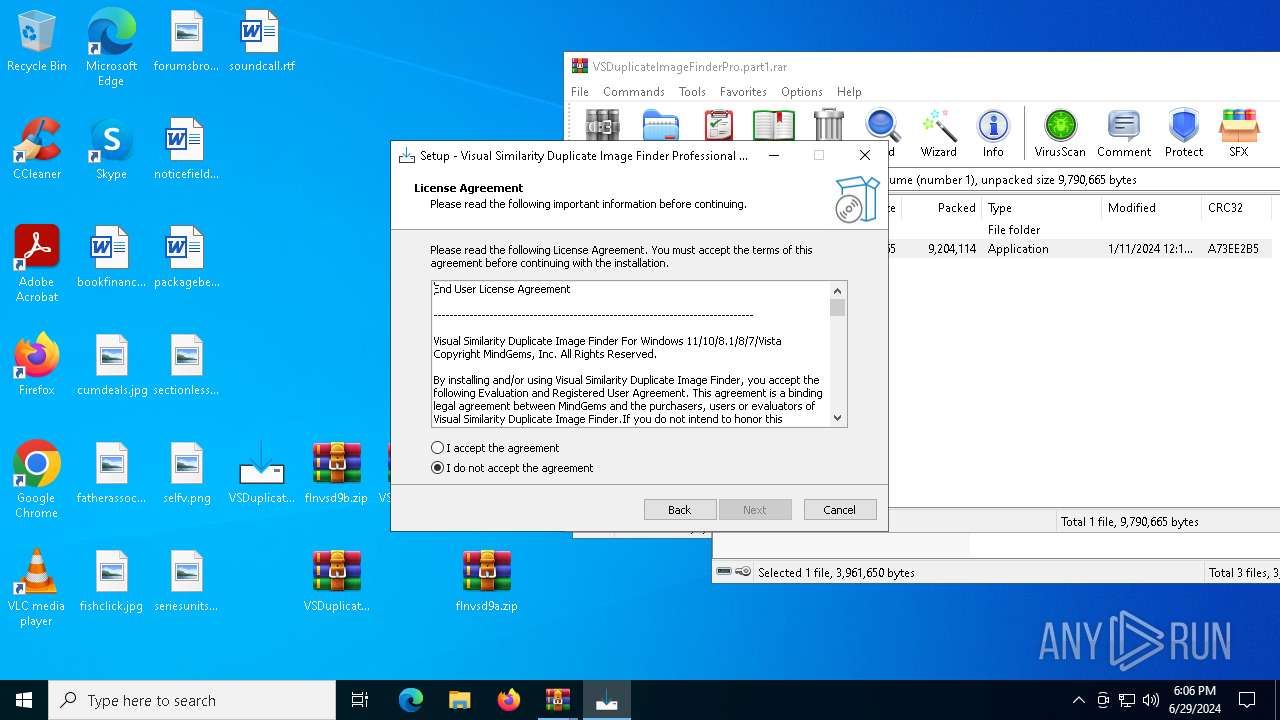Click taskbar search box
The width and height of the screenshot is (1280, 720).
[192, 700]
